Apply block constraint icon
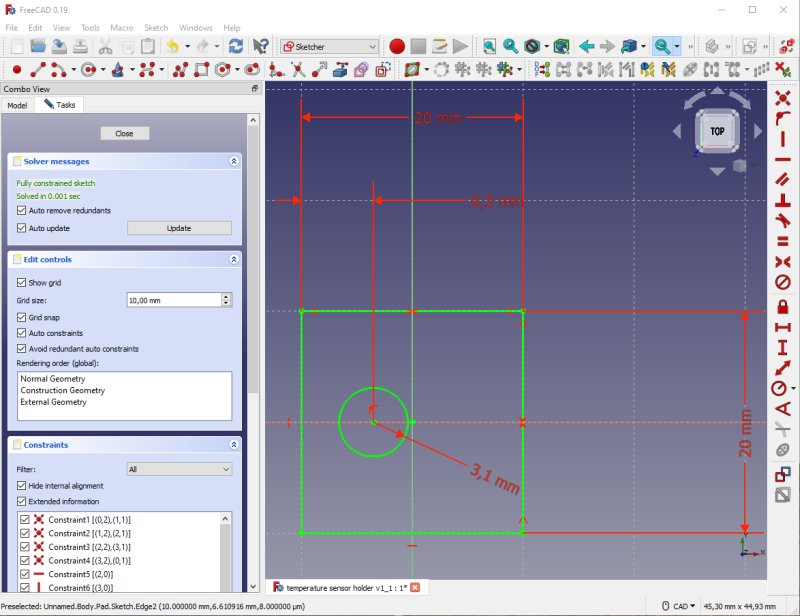Viewport: 800px width, 616px height. (783, 282)
